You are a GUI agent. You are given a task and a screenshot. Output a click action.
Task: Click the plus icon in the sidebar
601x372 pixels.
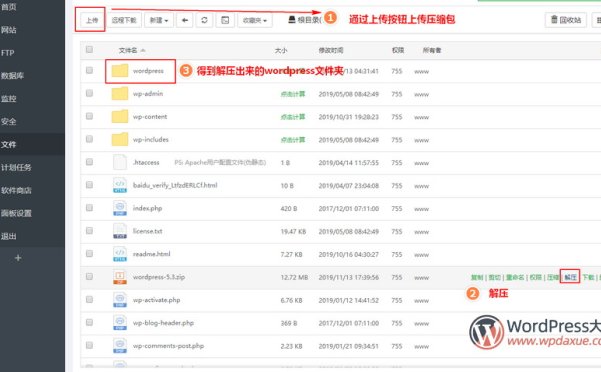(x=18, y=258)
